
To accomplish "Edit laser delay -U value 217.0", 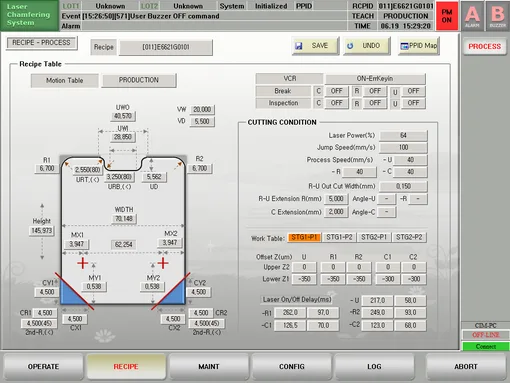I will pyautogui.click(x=377, y=301).
